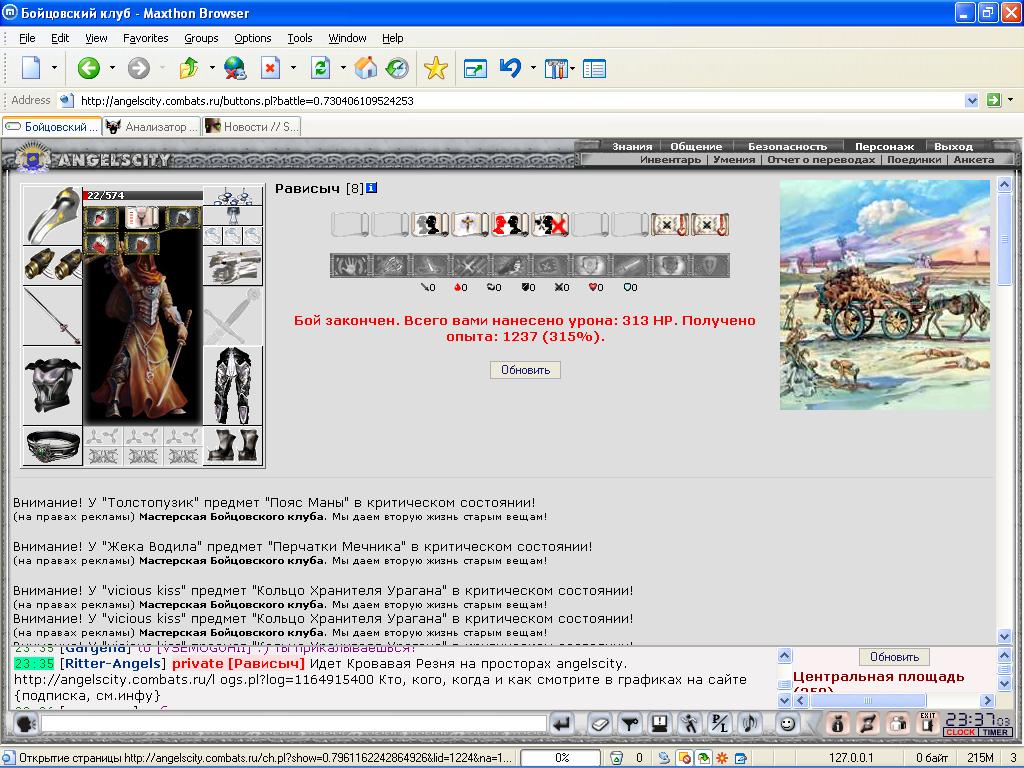This screenshot has width=1024, height=768.
Task: Switch chat panel to CLOCK mode
Action: pos(960,732)
